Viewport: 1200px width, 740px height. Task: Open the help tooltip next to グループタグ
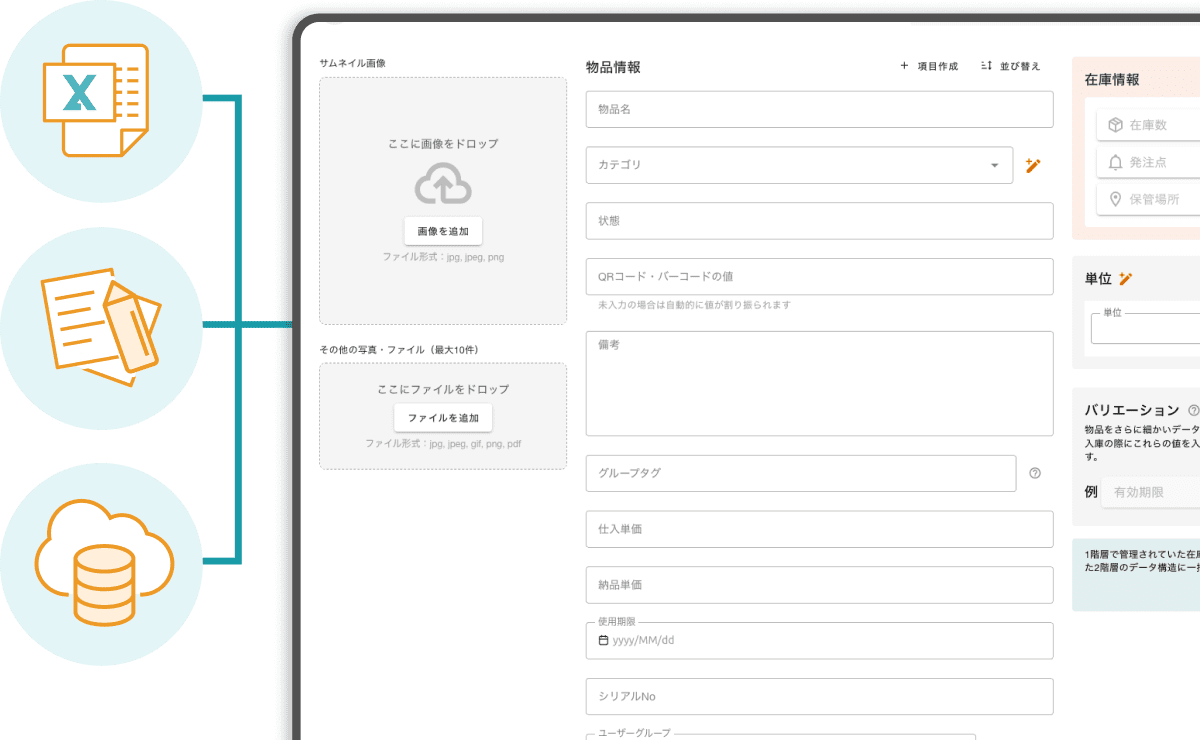pos(1035,473)
